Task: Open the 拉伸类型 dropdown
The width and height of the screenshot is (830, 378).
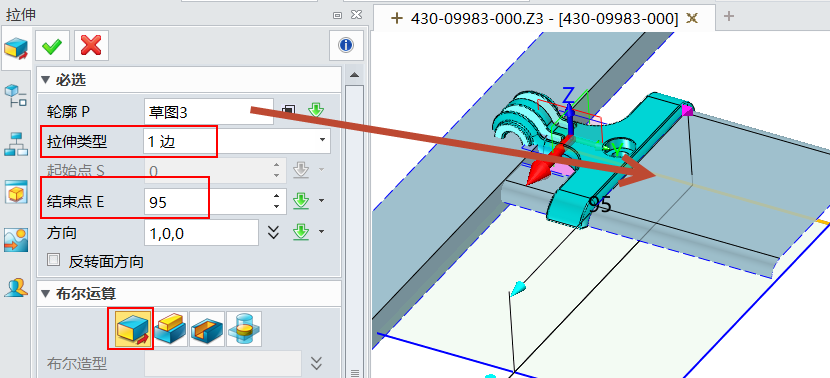Action: tap(237, 141)
